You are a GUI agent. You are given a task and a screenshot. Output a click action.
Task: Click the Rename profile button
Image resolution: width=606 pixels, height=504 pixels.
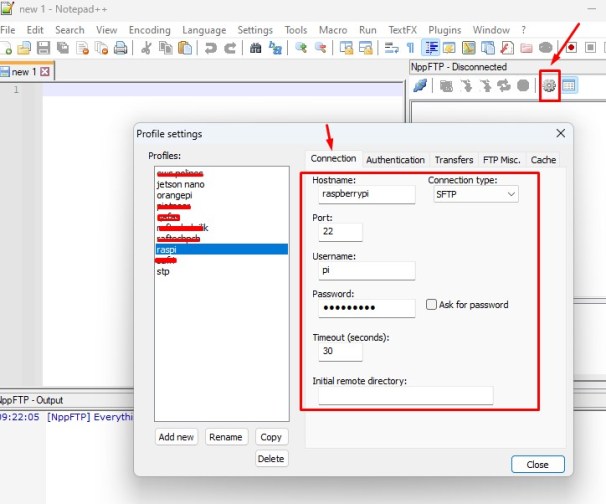[x=226, y=437]
